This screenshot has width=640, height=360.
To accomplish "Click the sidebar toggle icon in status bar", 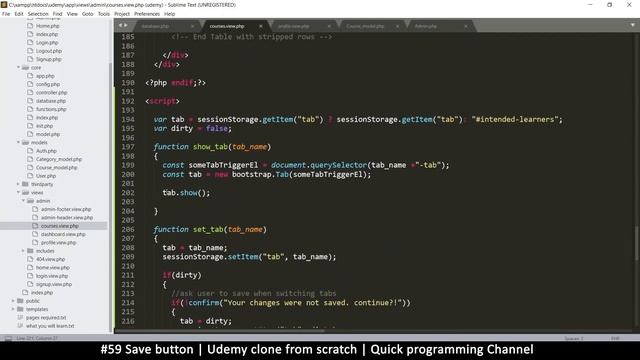I will (8, 338).
